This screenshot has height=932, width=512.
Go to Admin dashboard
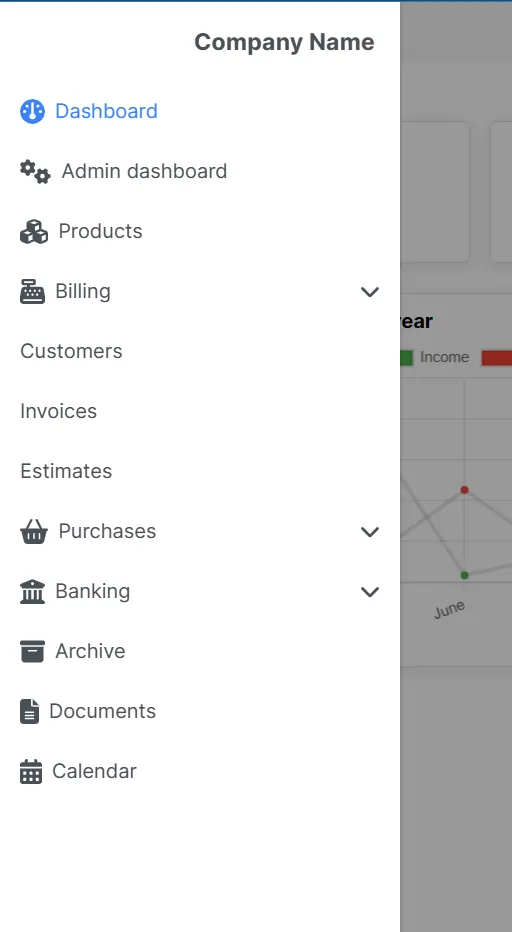[145, 171]
